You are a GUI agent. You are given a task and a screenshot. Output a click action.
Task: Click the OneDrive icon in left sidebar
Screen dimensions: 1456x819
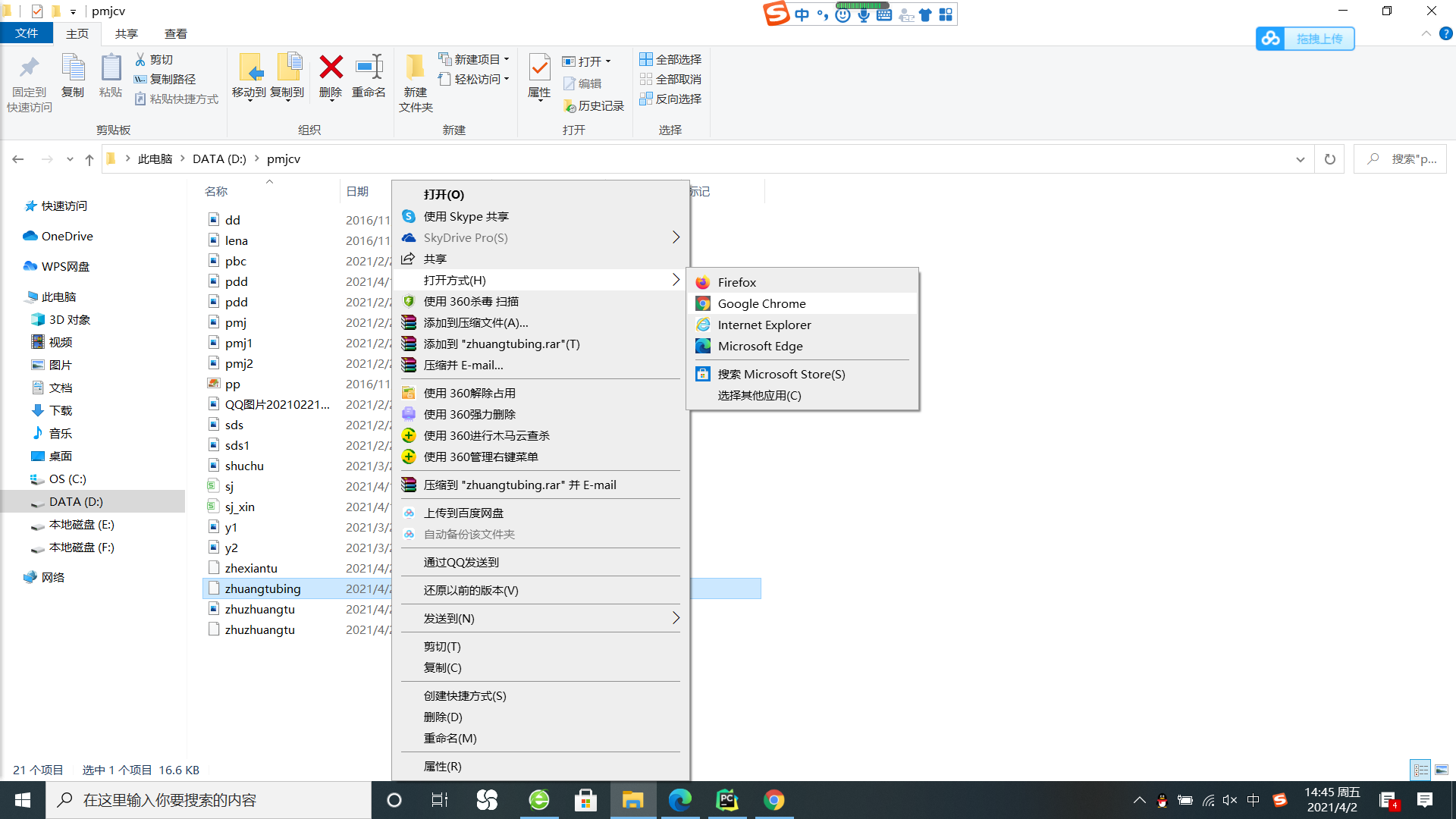click(x=30, y=235)
